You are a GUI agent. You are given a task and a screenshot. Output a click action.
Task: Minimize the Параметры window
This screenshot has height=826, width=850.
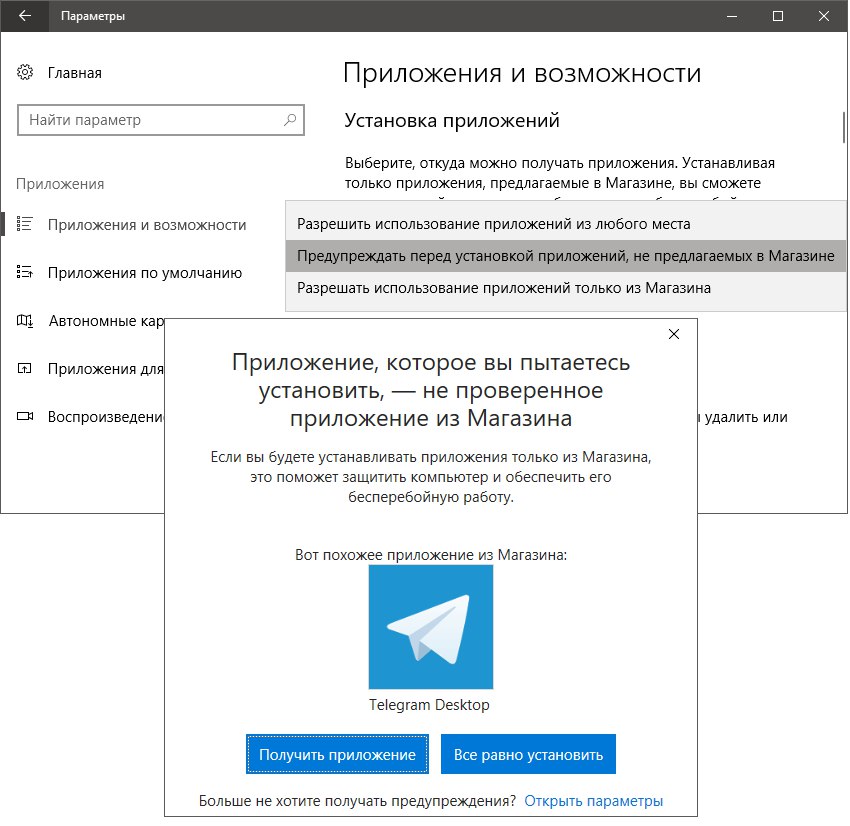[x=732, y=16]
